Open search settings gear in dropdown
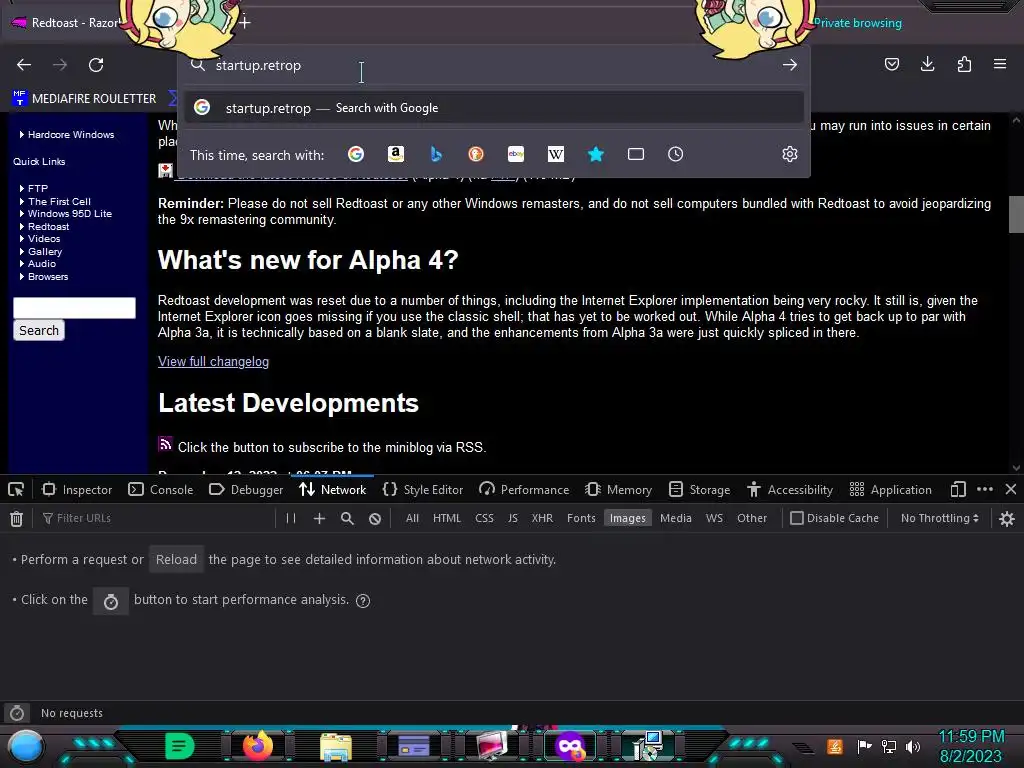Viewport: 1024px width, 768px height. point(790,154)
